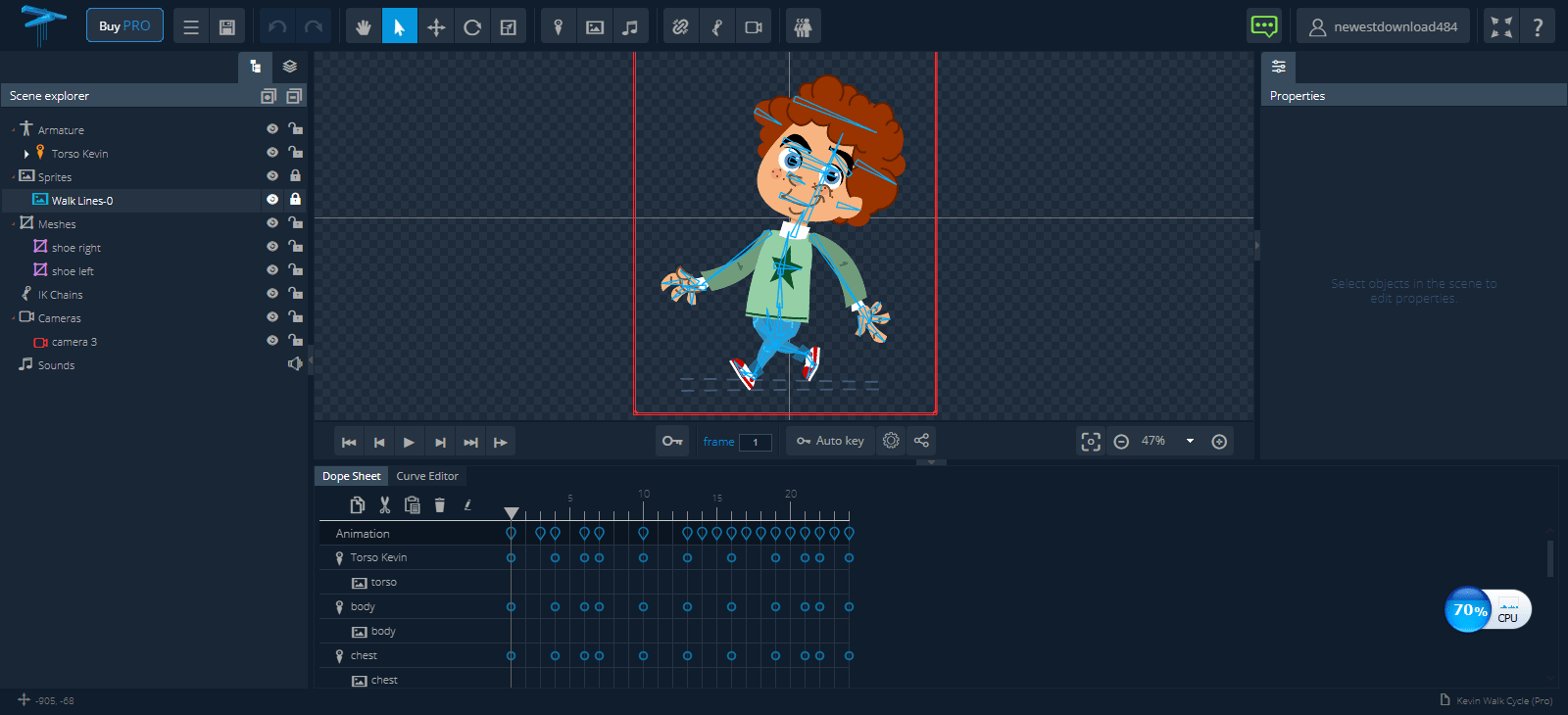Click the add camera icon
Image resolution: width=1568 pixels, height=715 pixels.
pos(753,26)
